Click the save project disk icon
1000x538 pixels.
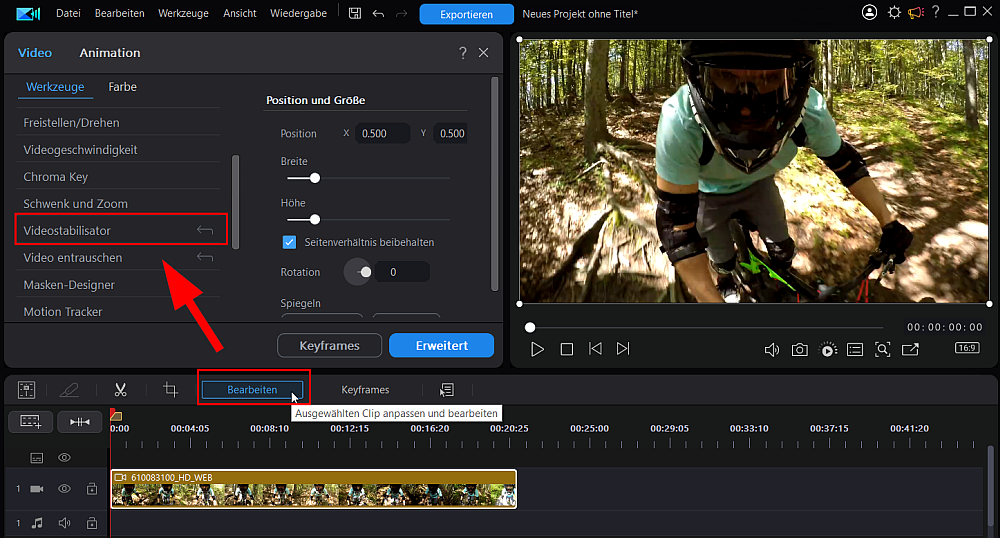tap(355, 13)
